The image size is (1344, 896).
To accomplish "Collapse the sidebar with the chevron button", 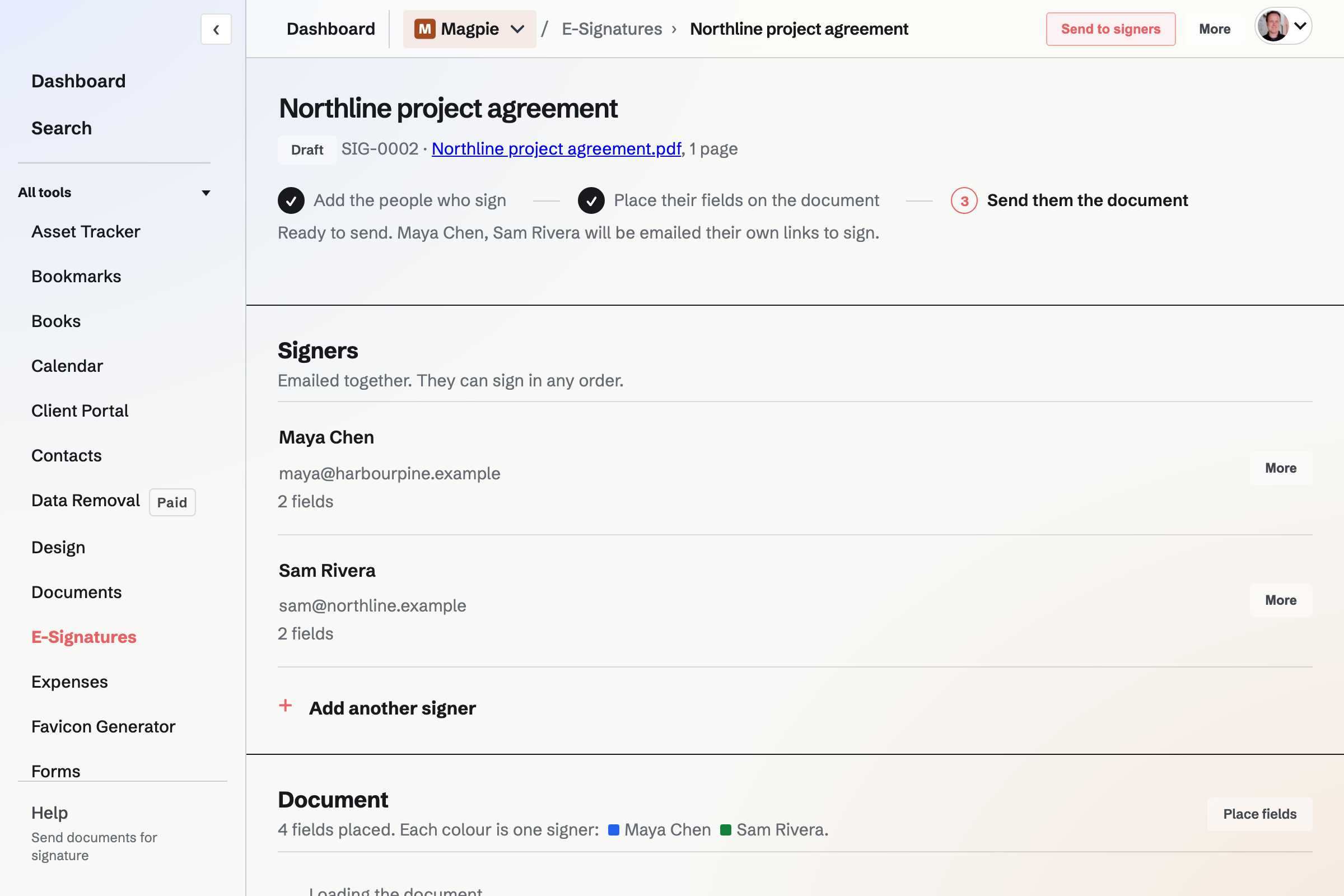I will (x=216, y=29).
